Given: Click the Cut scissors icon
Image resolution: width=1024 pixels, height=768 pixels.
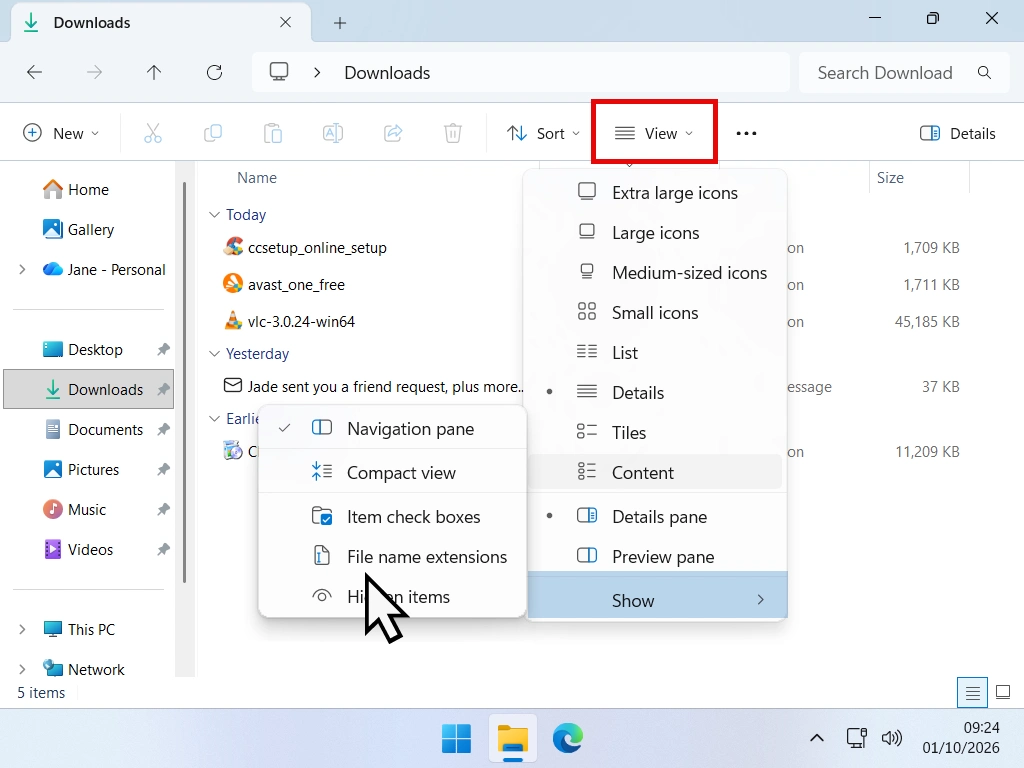Looking at the screenshot, I should [x=152, y=133].
